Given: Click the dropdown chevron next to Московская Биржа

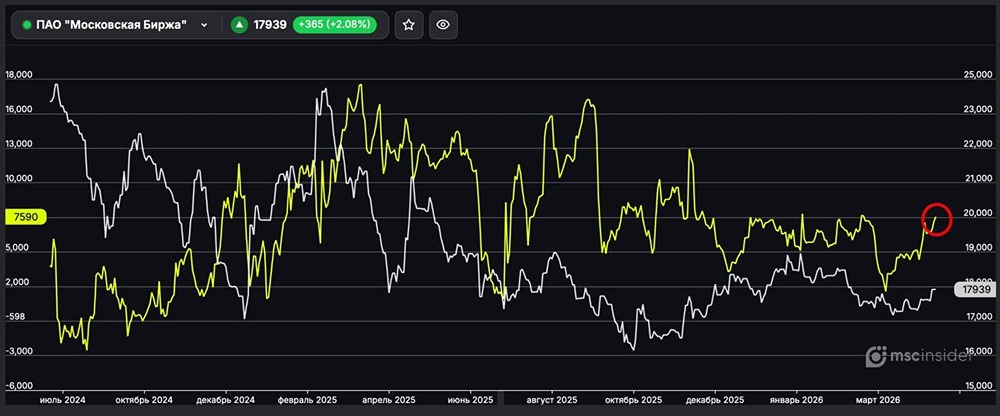Looking at the screenshot, I should (x=204, y=25).
